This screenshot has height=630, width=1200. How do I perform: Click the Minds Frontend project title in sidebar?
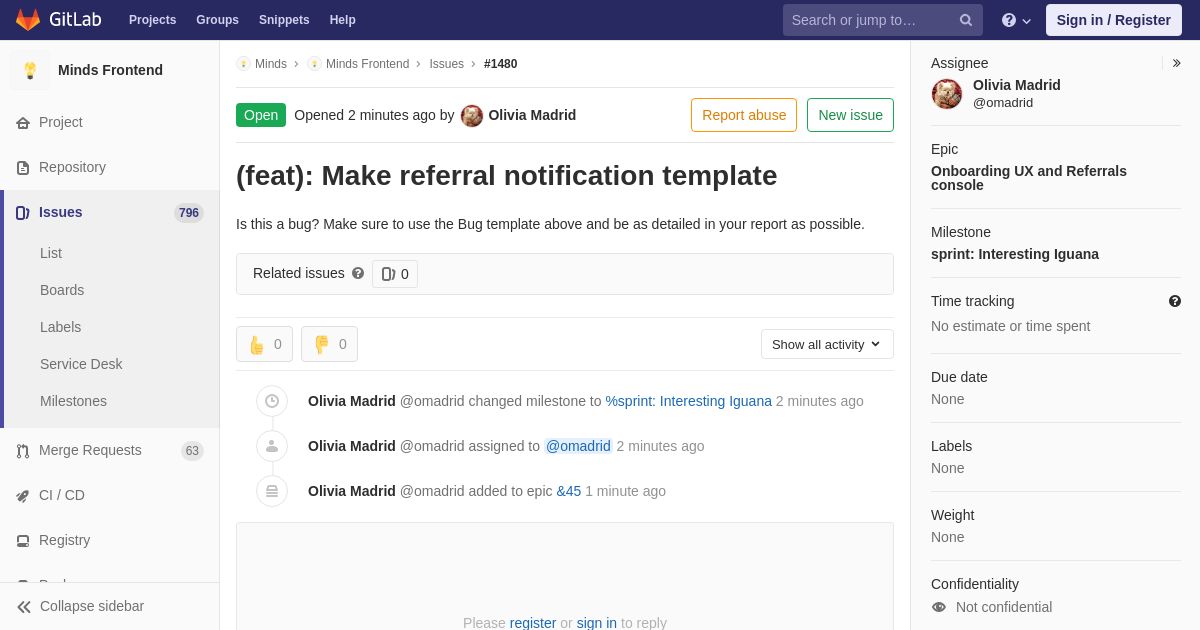coord(110,70)
